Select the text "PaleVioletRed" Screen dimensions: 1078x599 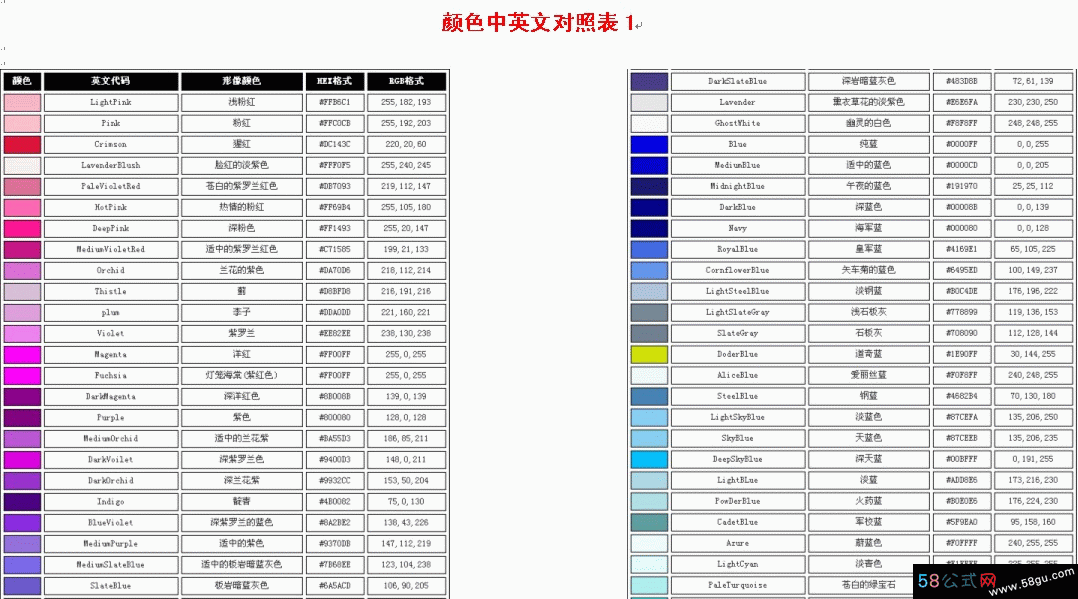point(111,186)
